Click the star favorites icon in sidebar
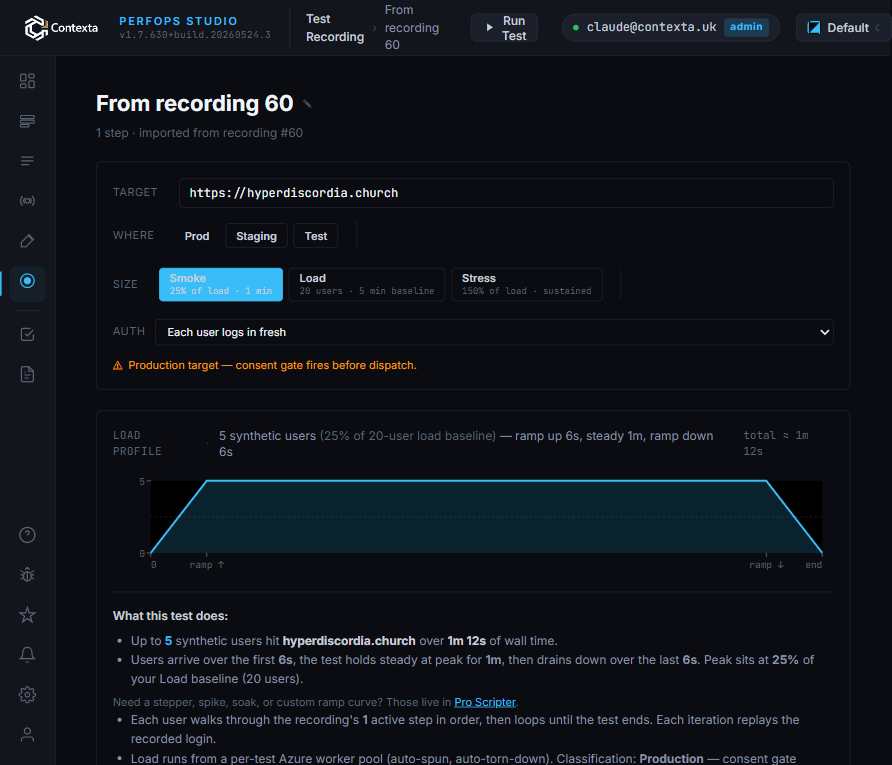 27,615
